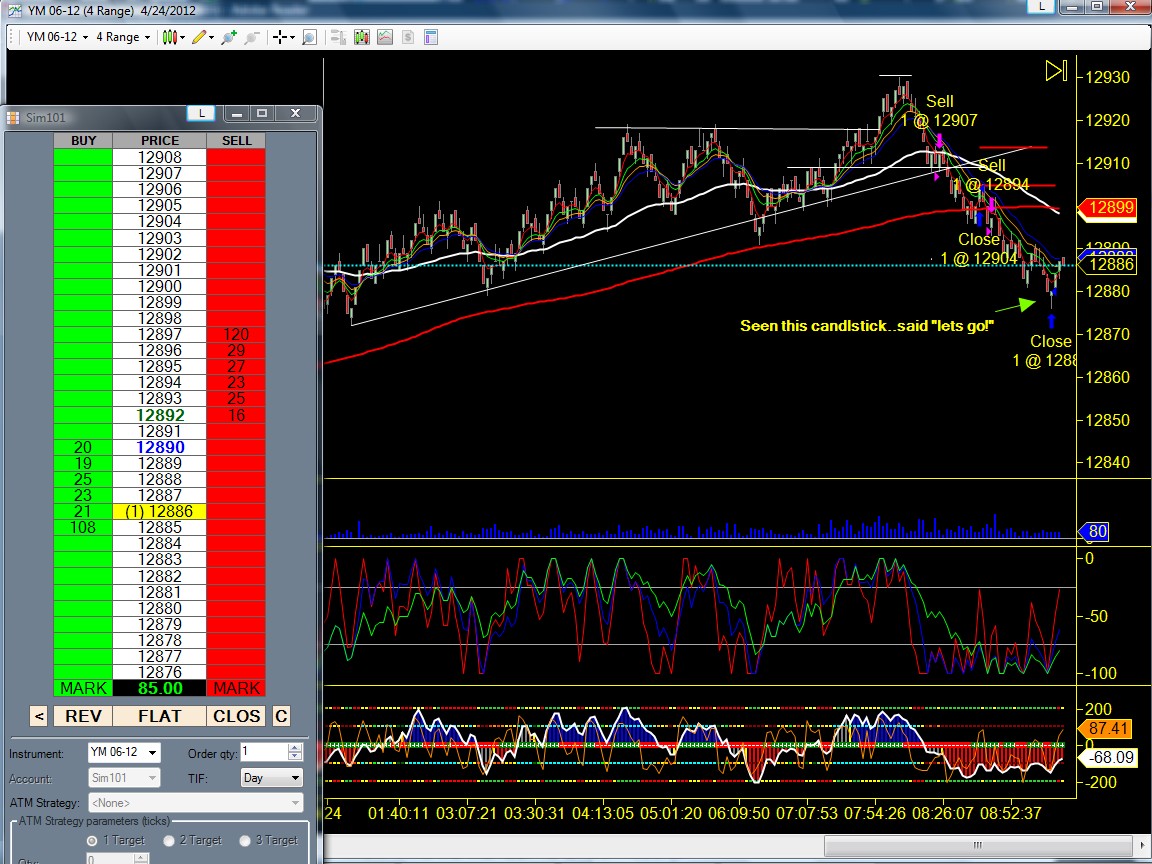1152x864 pixels.
Task: Select the 1 Target radio button
Action: click(x=92, y=840)
